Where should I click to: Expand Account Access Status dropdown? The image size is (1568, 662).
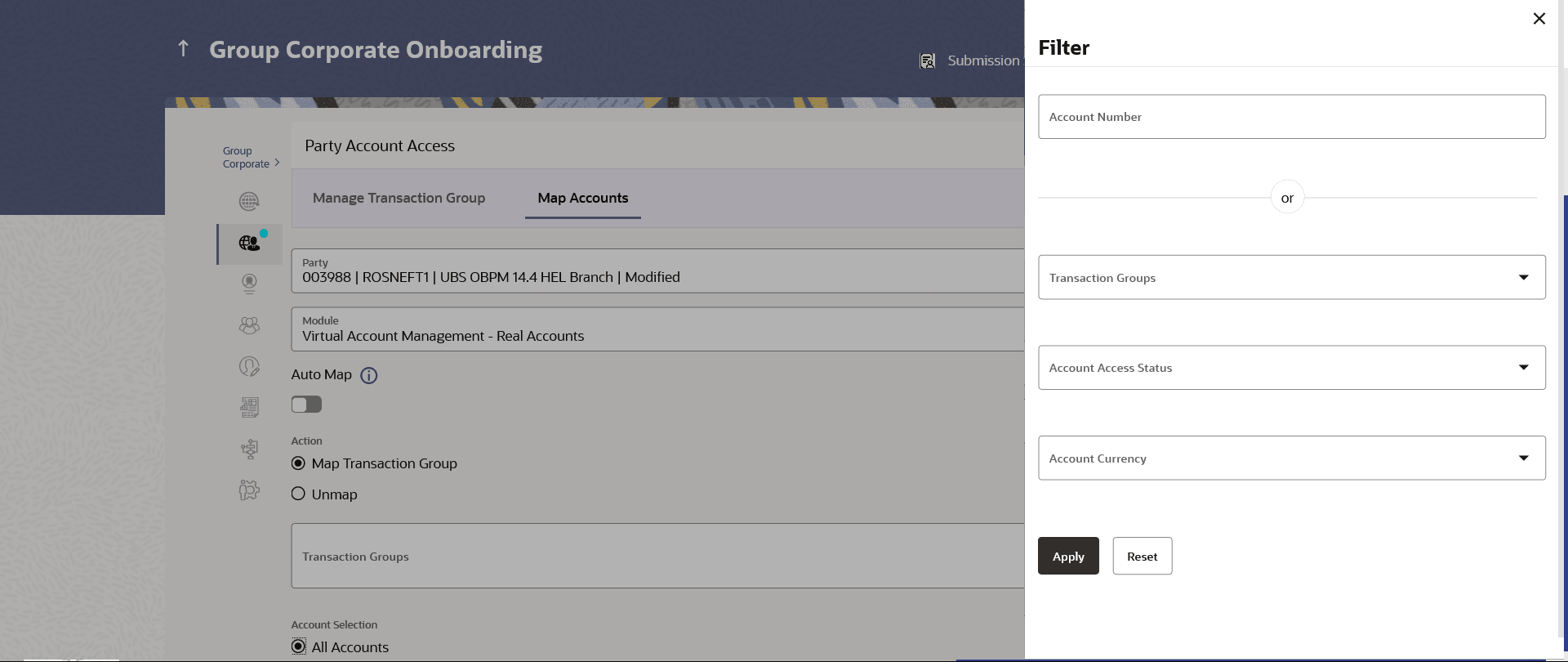pos(1291,368)
